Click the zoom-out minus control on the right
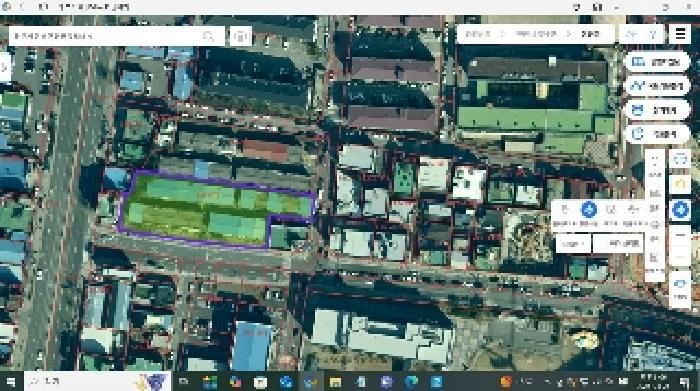The image size is (700, 391). (x=680, y=235)
